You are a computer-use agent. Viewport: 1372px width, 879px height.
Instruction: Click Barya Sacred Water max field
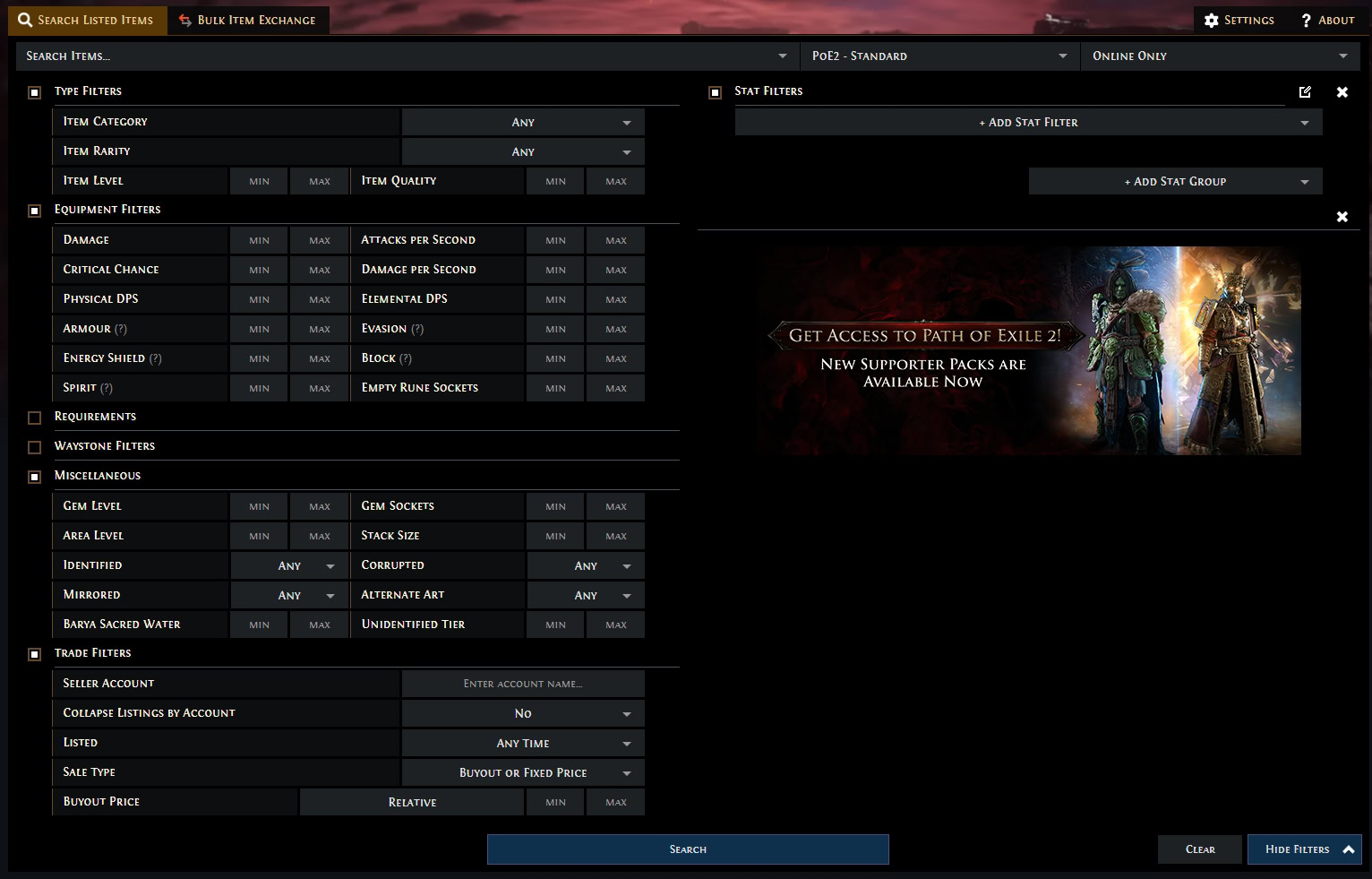tap(320, 625)
